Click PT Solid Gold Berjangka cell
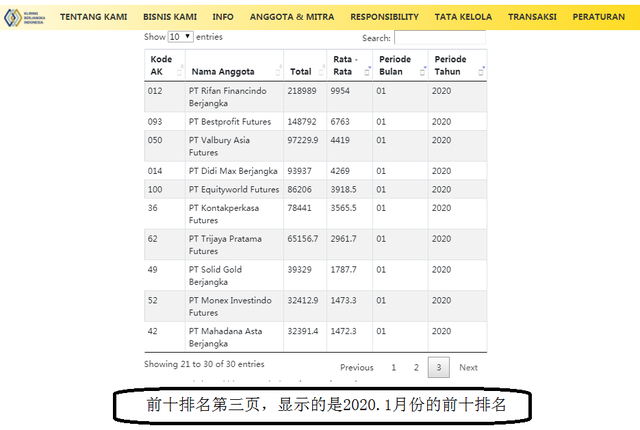640x430 pixels. (235, 275)
